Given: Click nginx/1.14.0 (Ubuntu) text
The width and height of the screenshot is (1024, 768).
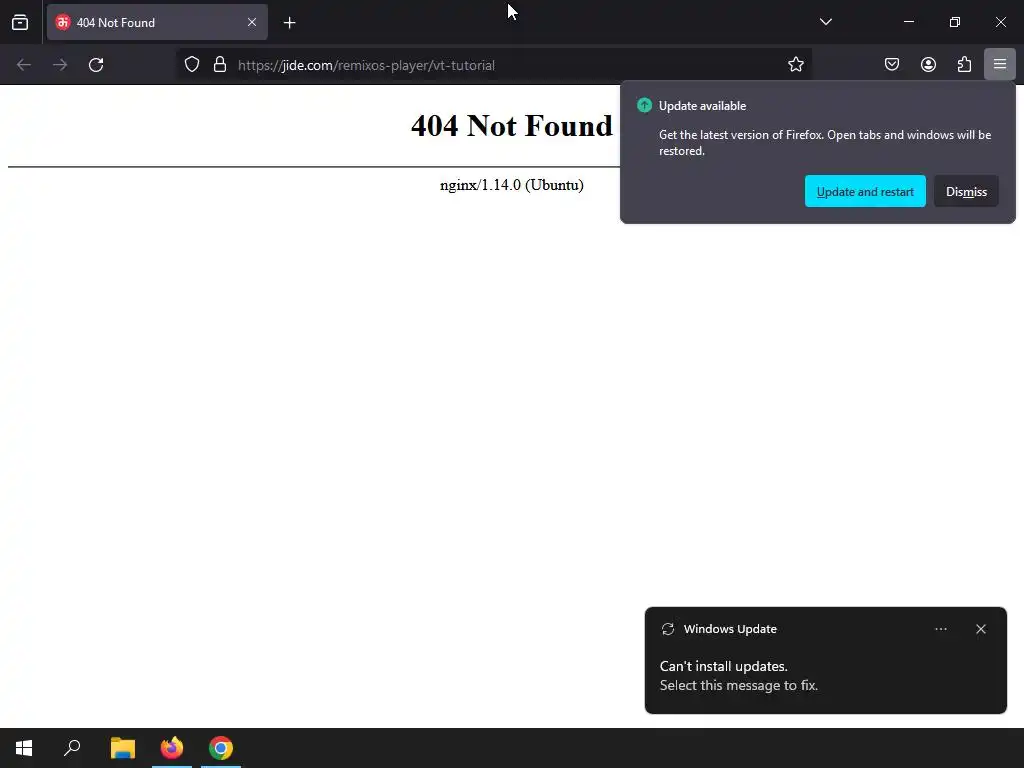Looking at the screenshot, I should pyautogui.click(x=511, y=185).
